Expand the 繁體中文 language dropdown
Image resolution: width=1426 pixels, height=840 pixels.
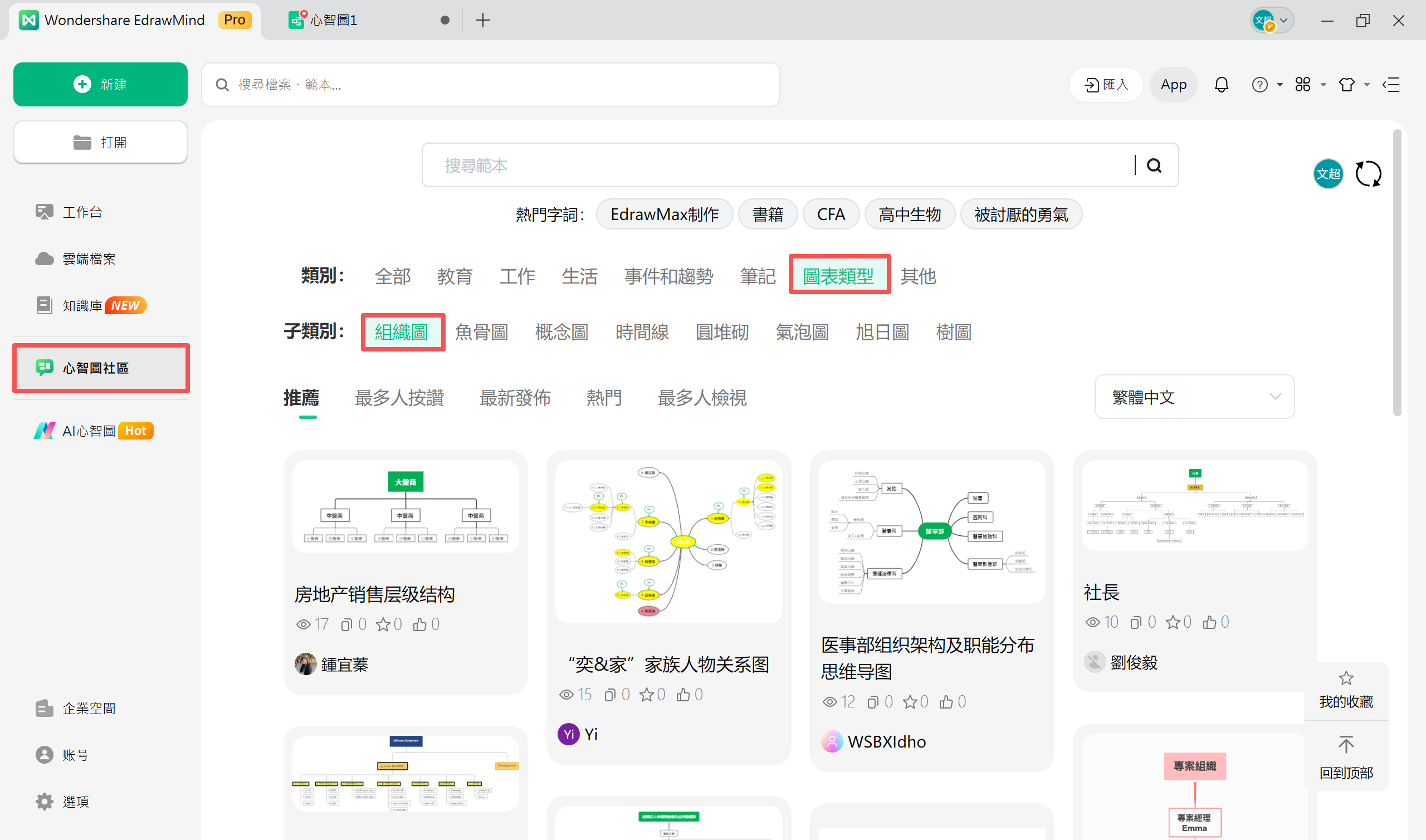pyautogui.click(x=1194, y=397)
